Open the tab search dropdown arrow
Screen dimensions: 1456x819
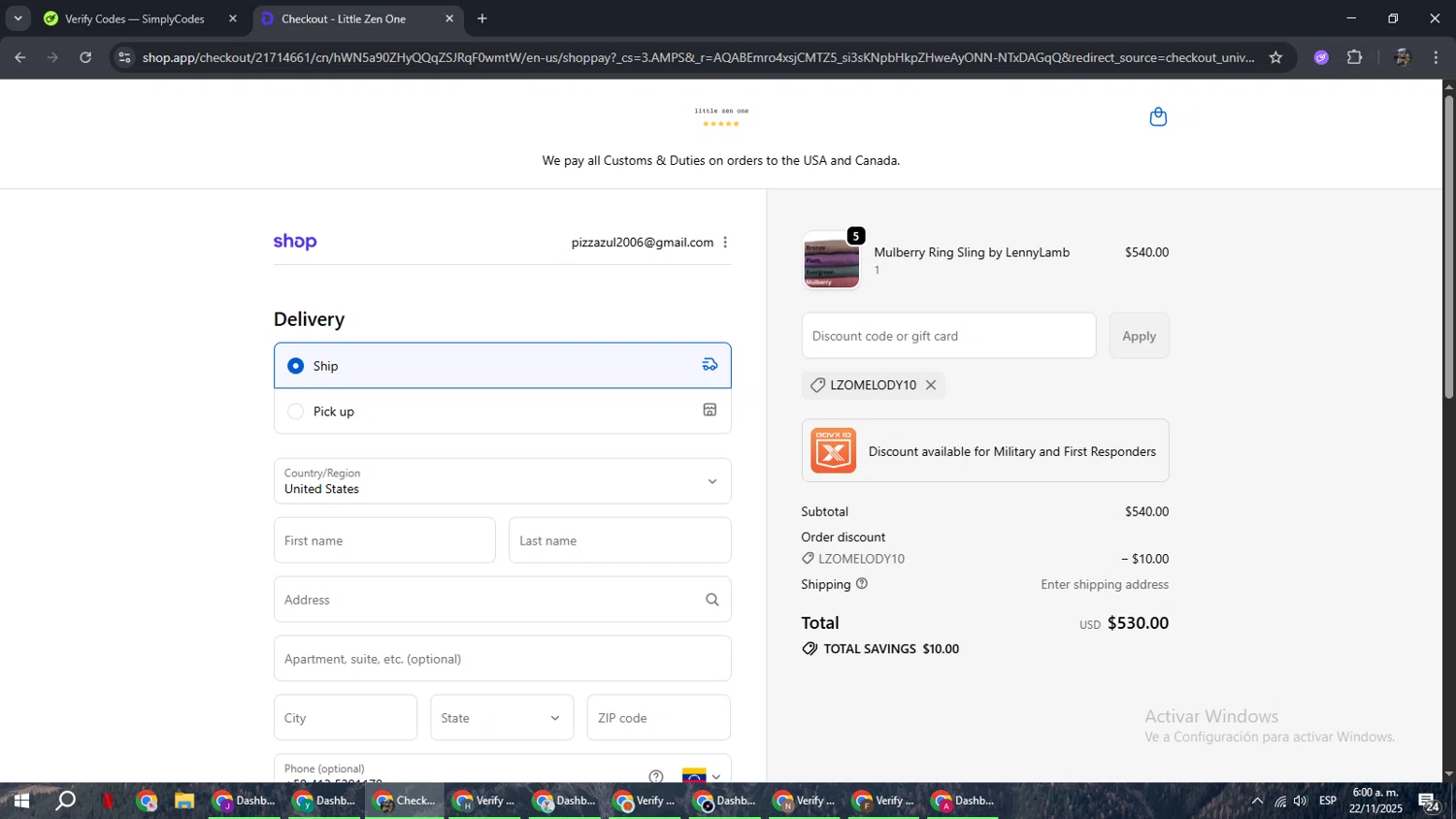pos(17,18)
